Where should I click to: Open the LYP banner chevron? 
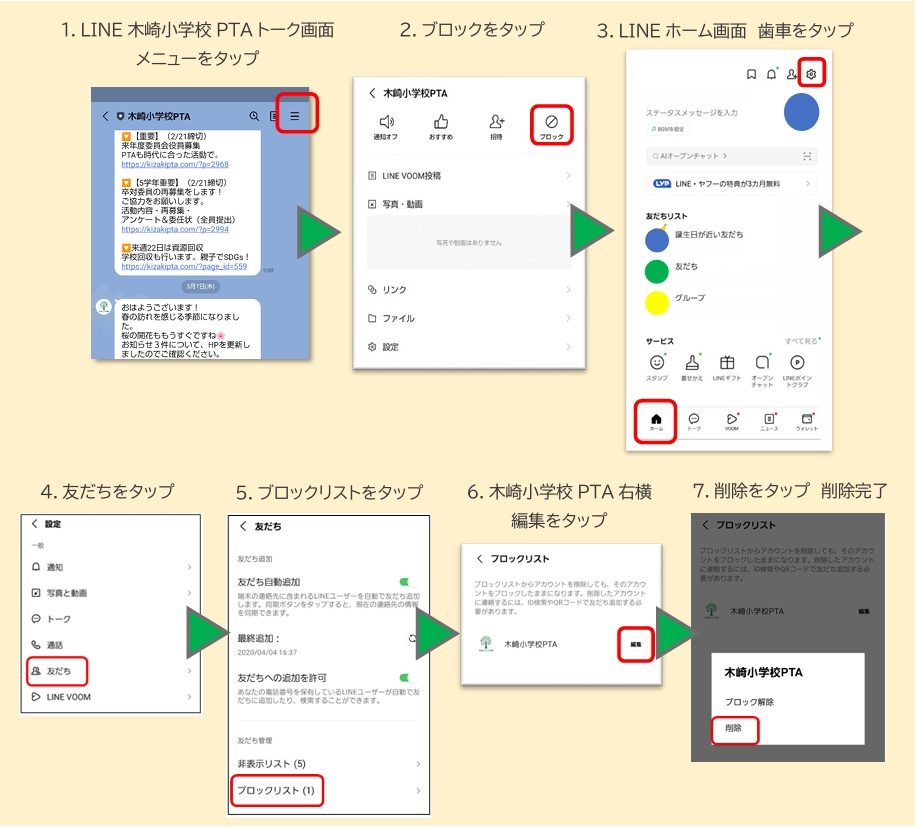pos(808,184)
